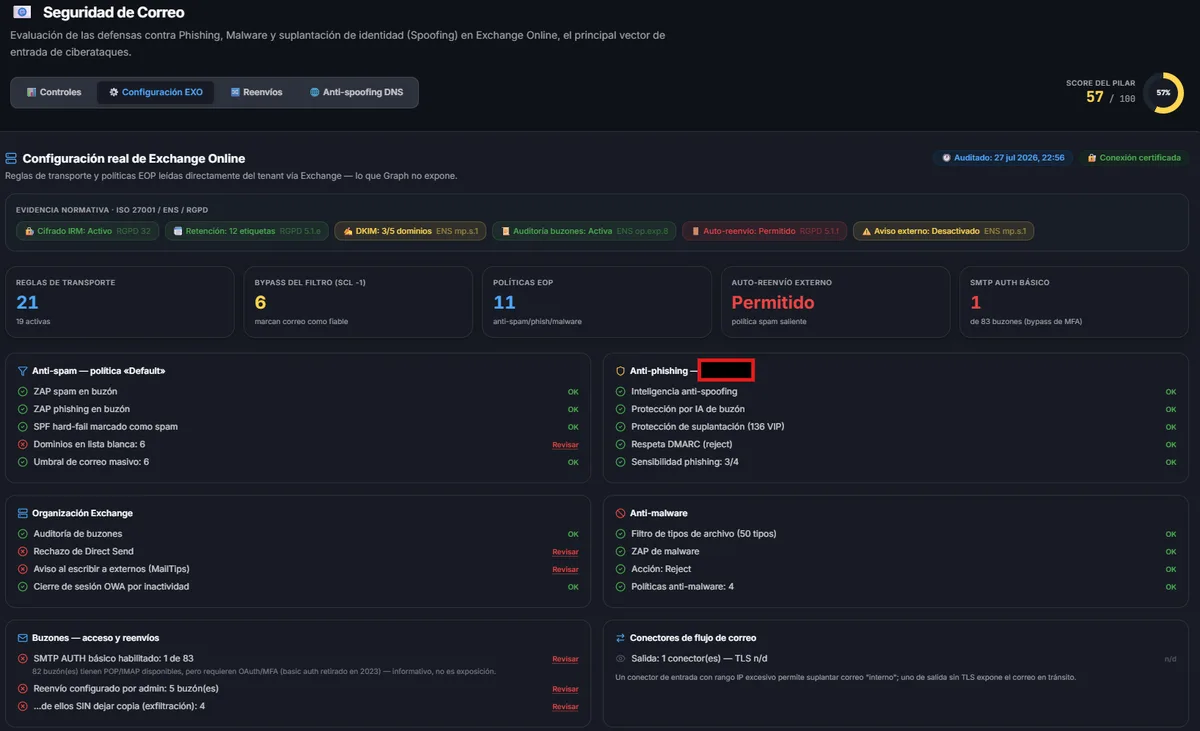Click check icon for Respeta DMARC (reject)
Image resolution: width=1200 pixels, height=731 pixels.
[620, 444]
